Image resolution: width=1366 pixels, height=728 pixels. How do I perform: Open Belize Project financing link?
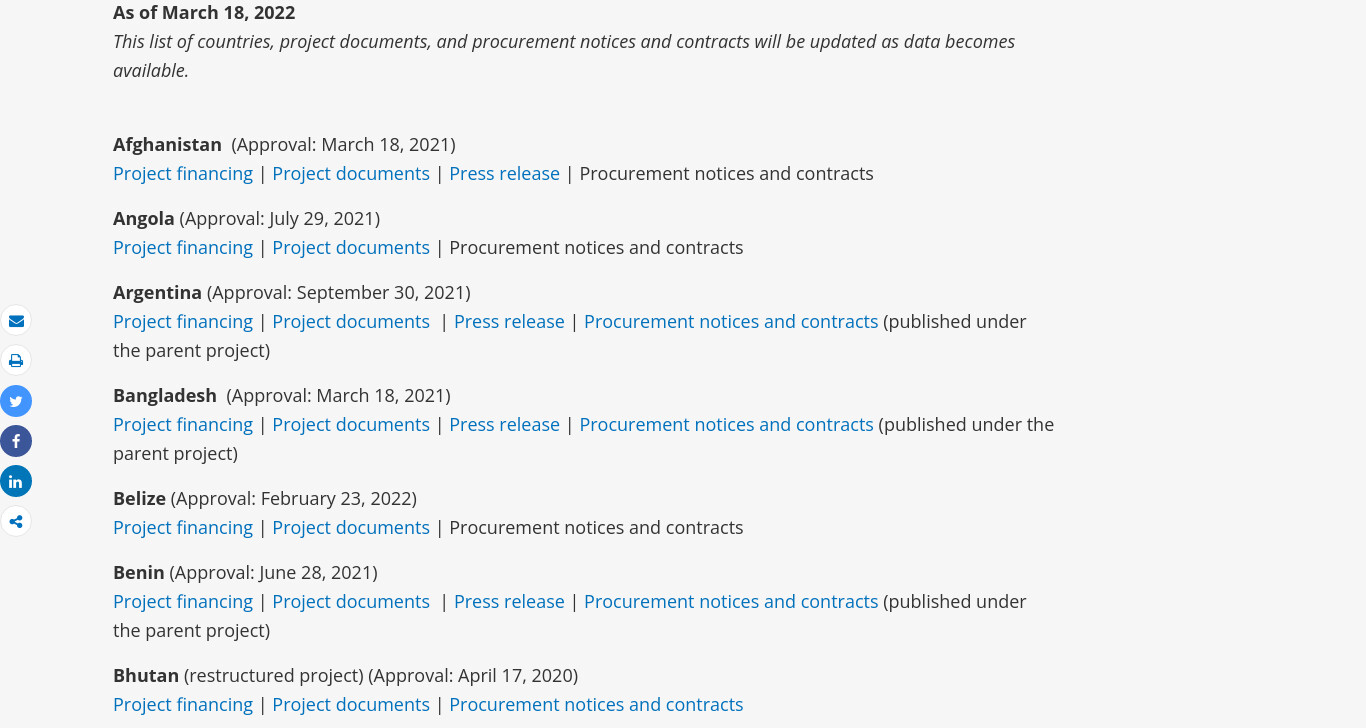pyautogui.click(x=183, y=527)
